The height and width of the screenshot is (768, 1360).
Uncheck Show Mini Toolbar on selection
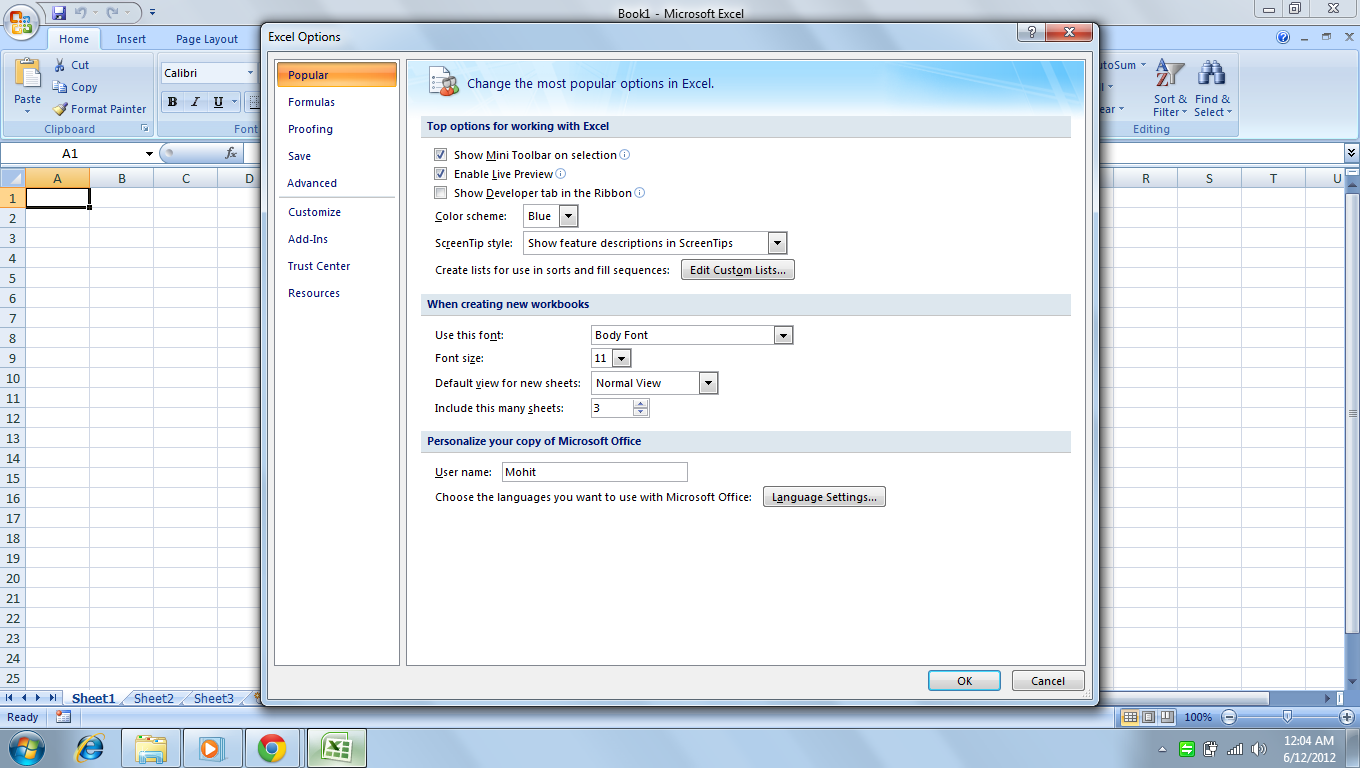point(441,155)
